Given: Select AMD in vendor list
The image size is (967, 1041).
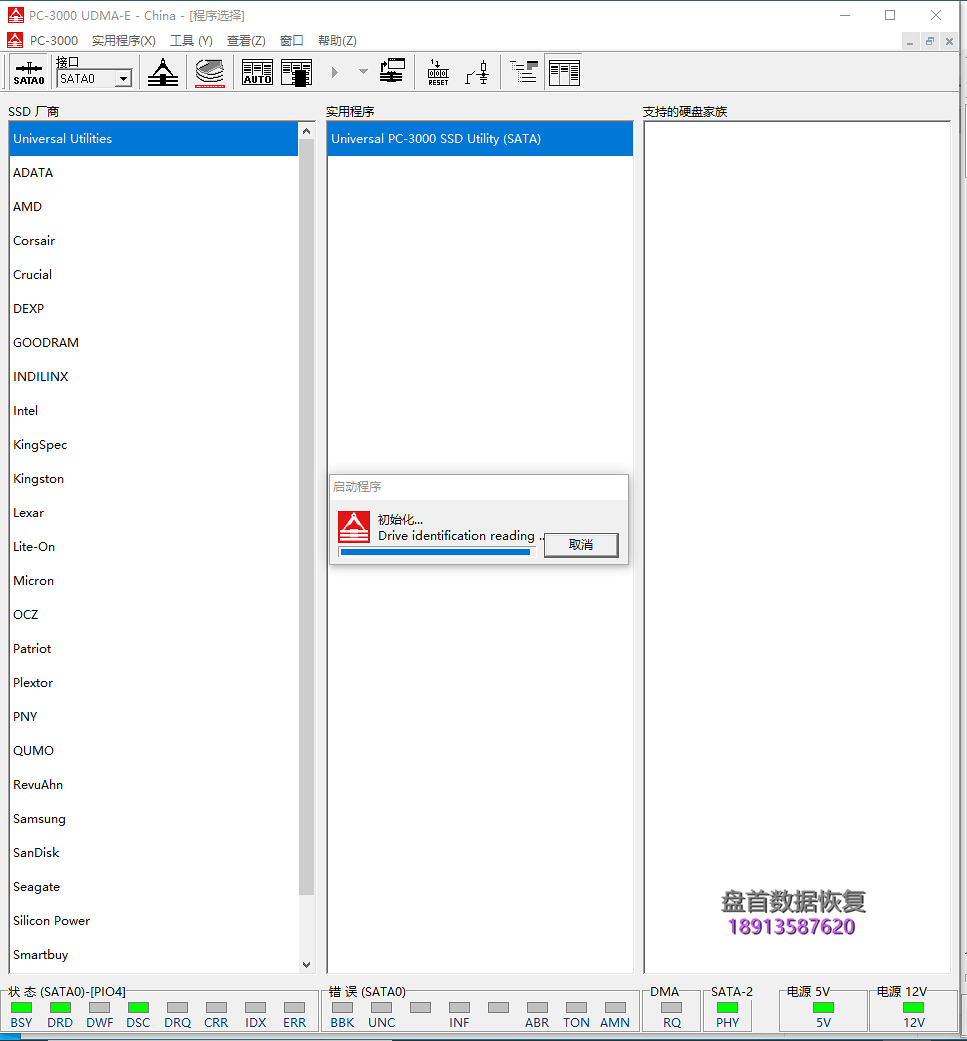Looking at the screenshot, I should [x=153, y=206].
